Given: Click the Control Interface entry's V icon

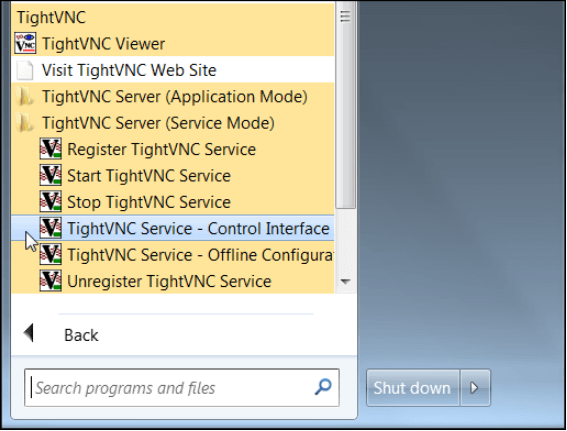Looking at the screenshot, I should click(50, 228).
